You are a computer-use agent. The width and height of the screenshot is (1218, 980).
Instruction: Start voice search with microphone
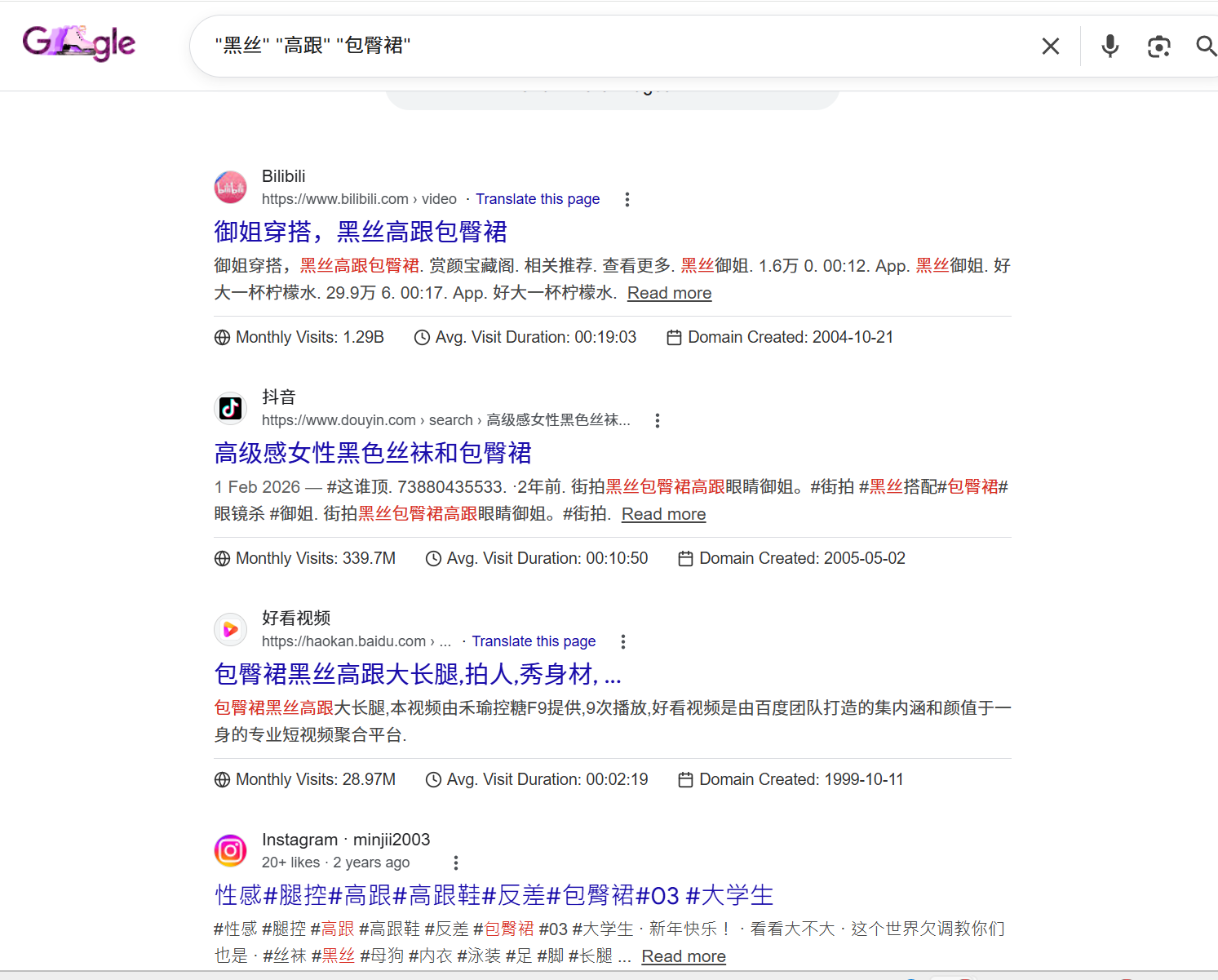pyautogui.click(x=1109, y=47)
